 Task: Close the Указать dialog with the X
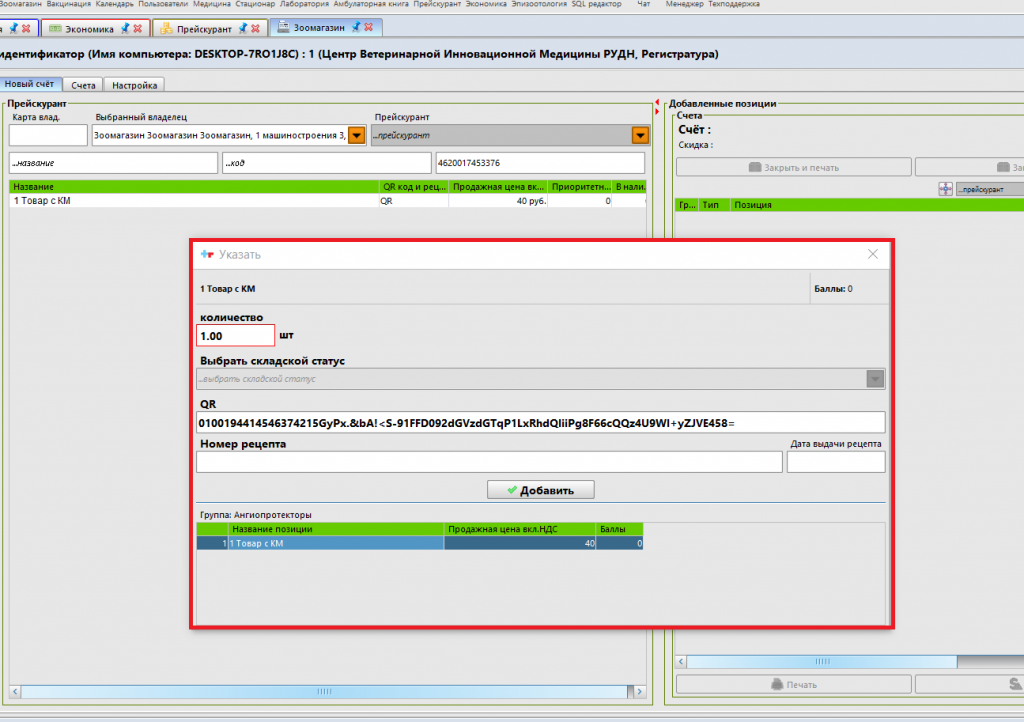click(873, 255)
